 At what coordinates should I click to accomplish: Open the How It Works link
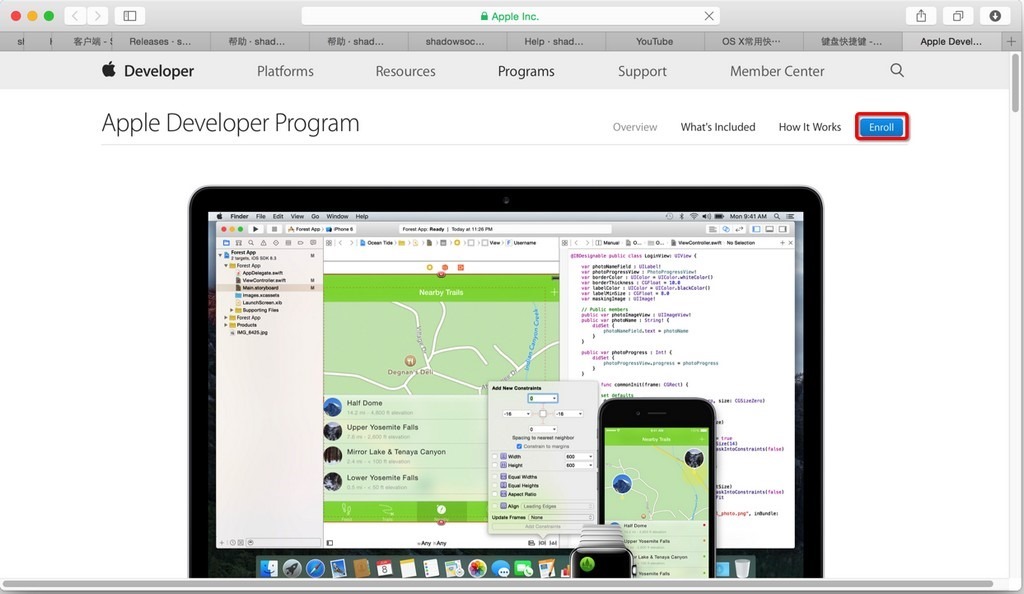(x=810, y=127)
